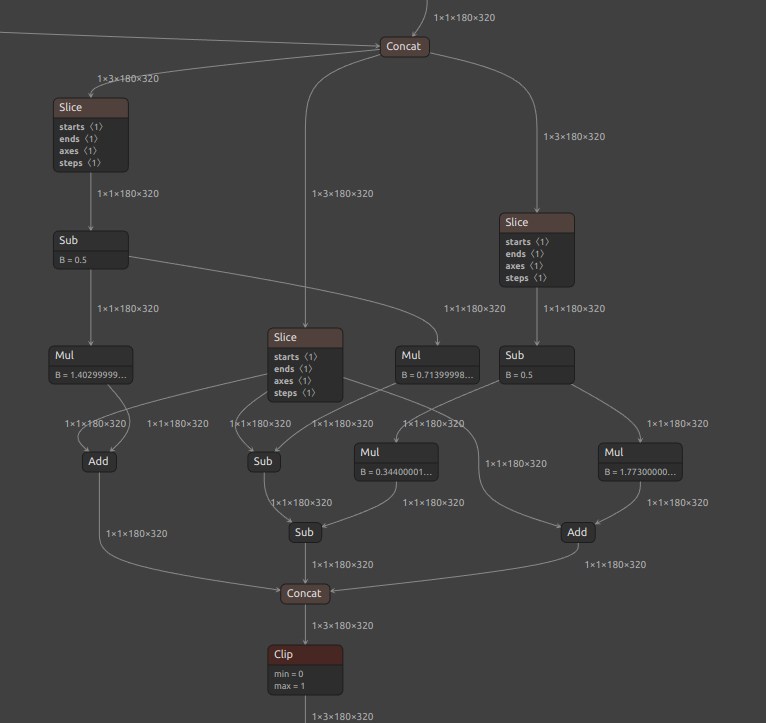The width and height of the screenshot is (766, 723).
Task: Open the leftmost Slice node header
Action: tap(91, 107)
